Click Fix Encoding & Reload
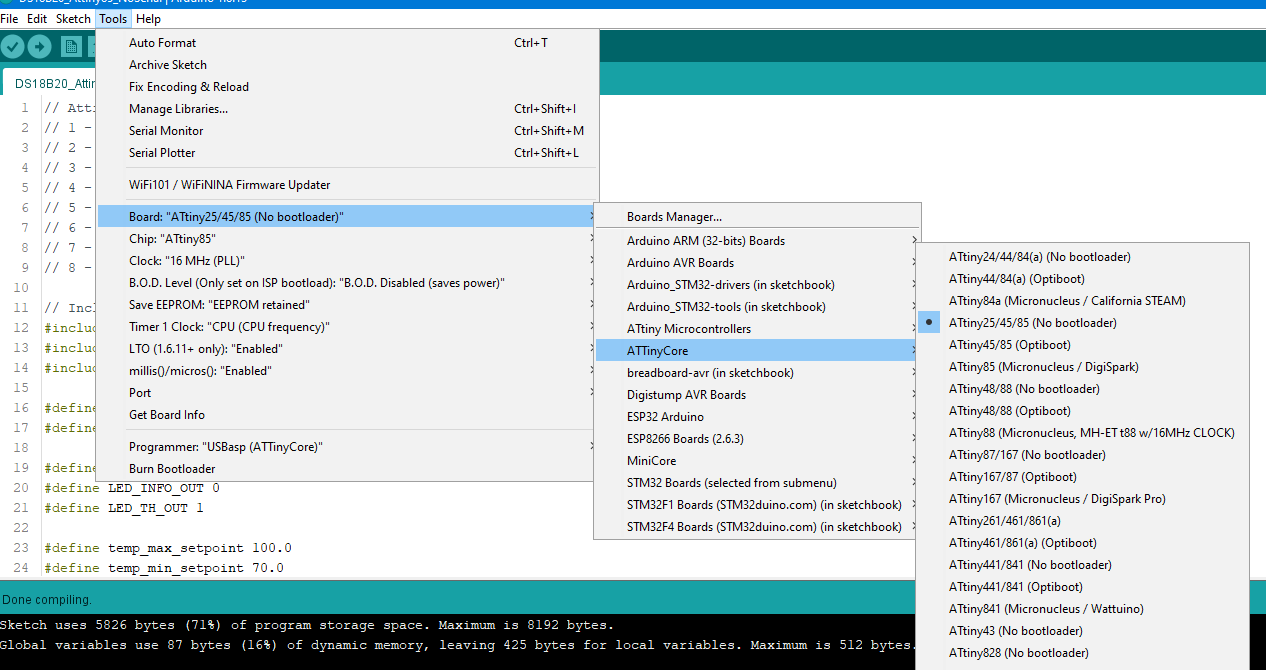The height and width of the screenshot is (670, 1266). pyautogui.click(x=347, y=87)
